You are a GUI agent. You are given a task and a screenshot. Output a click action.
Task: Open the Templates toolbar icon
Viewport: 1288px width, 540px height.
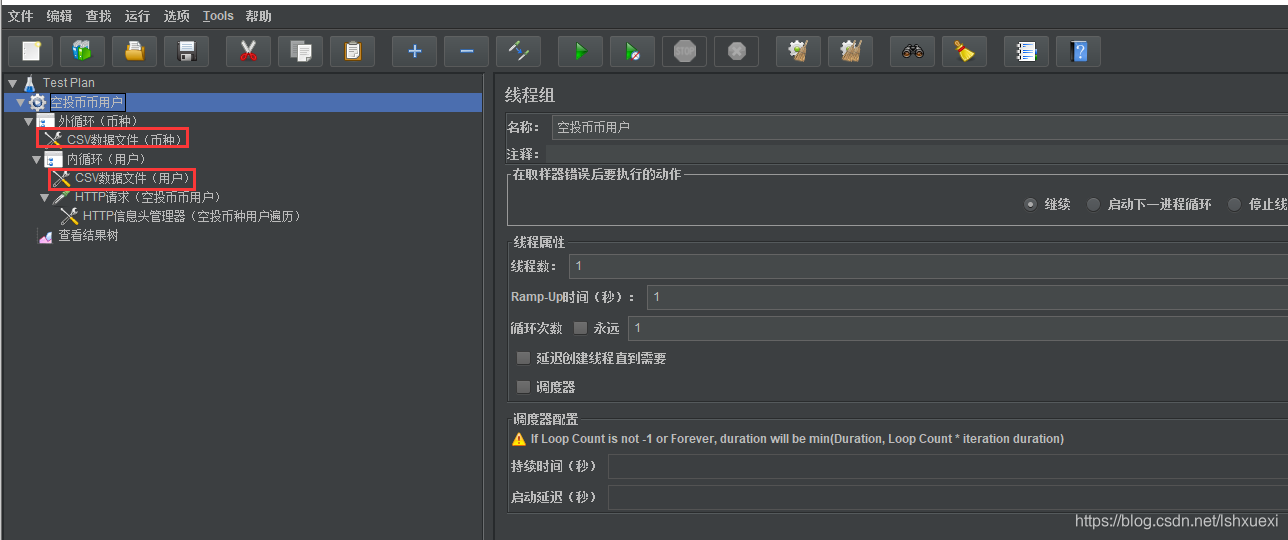82,51
